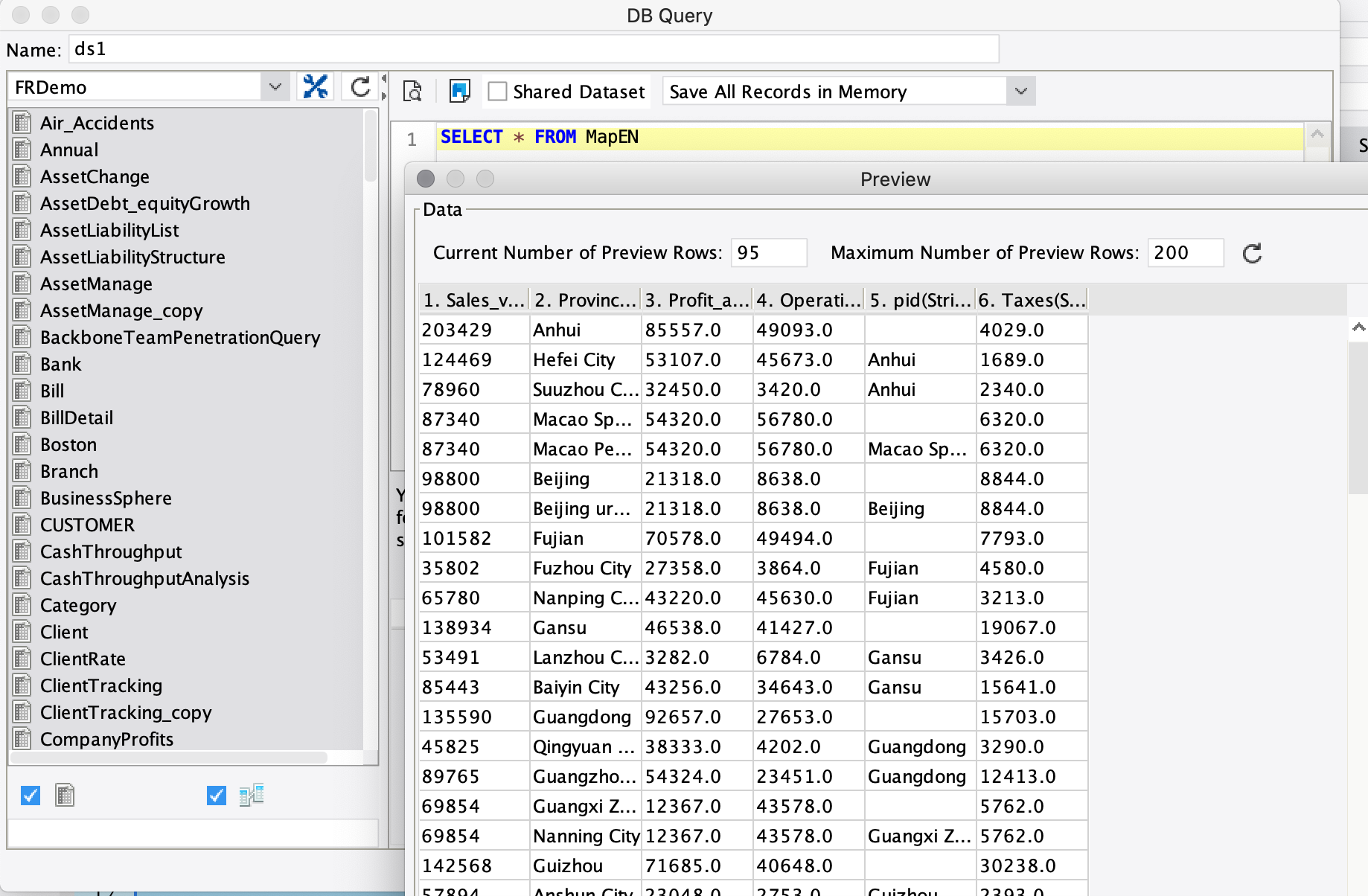
Task: Select the CUSTOMER table
Action: 87,525
